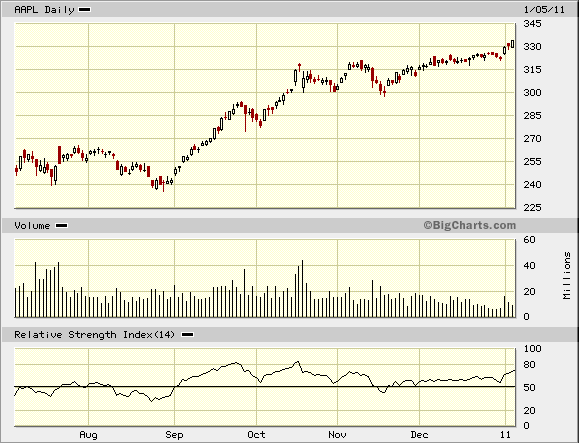Click the 240 price axis label

532,185
